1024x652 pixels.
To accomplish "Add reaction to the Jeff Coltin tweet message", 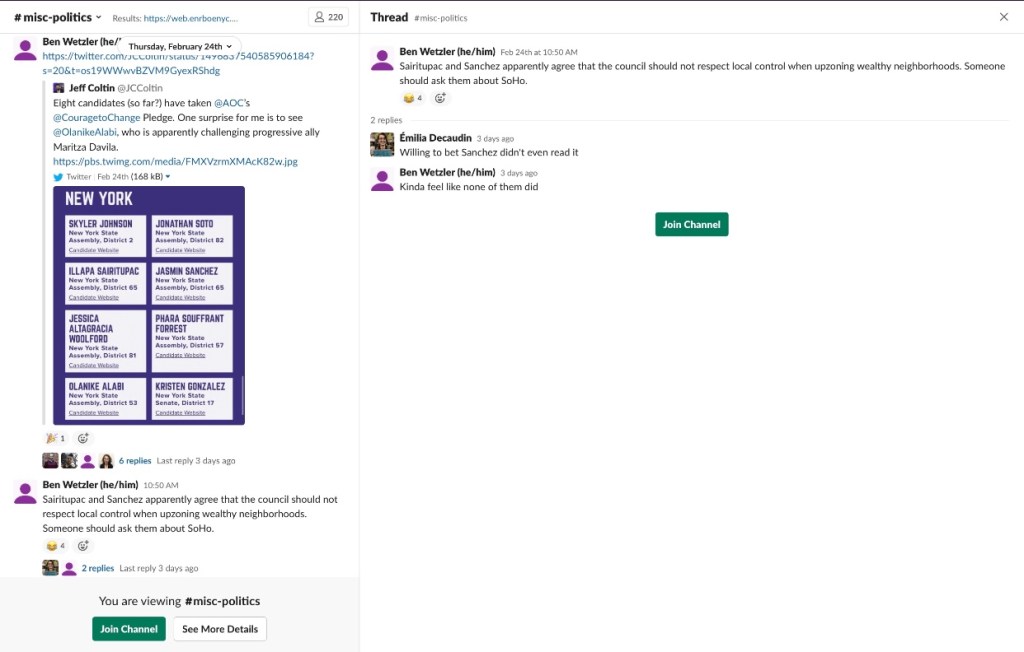I will (83, 438).
